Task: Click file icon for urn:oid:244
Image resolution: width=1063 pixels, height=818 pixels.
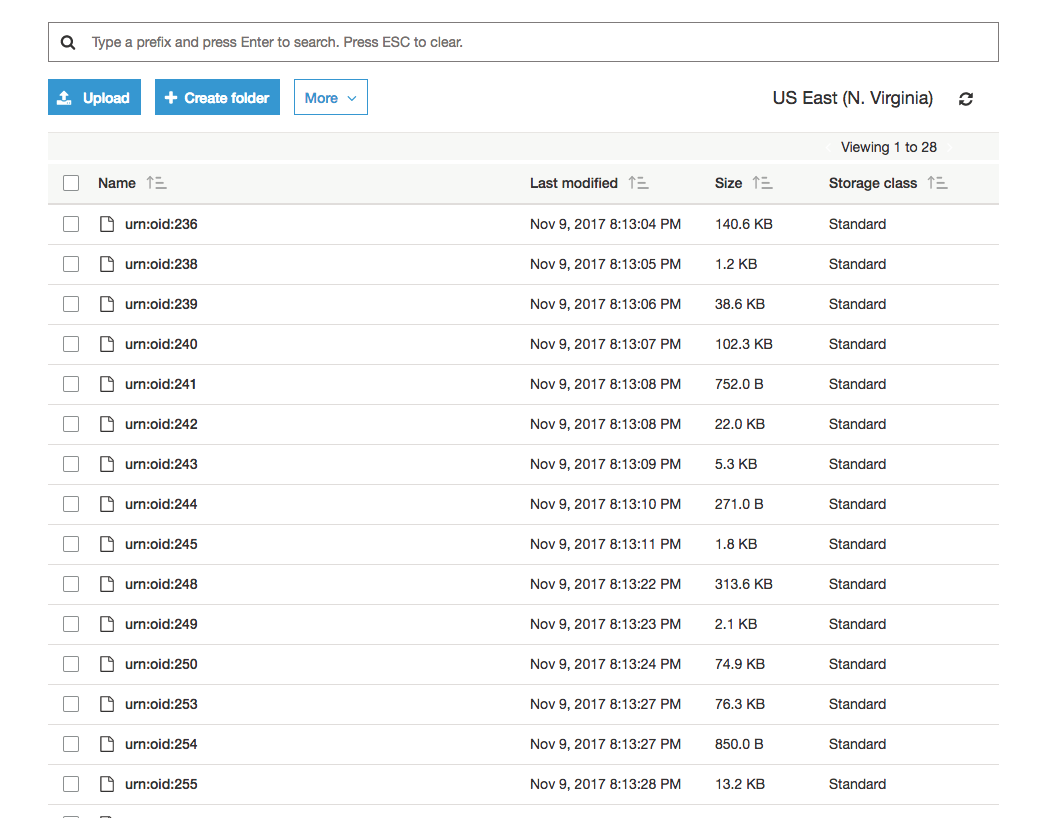Action: pos(106,504)
